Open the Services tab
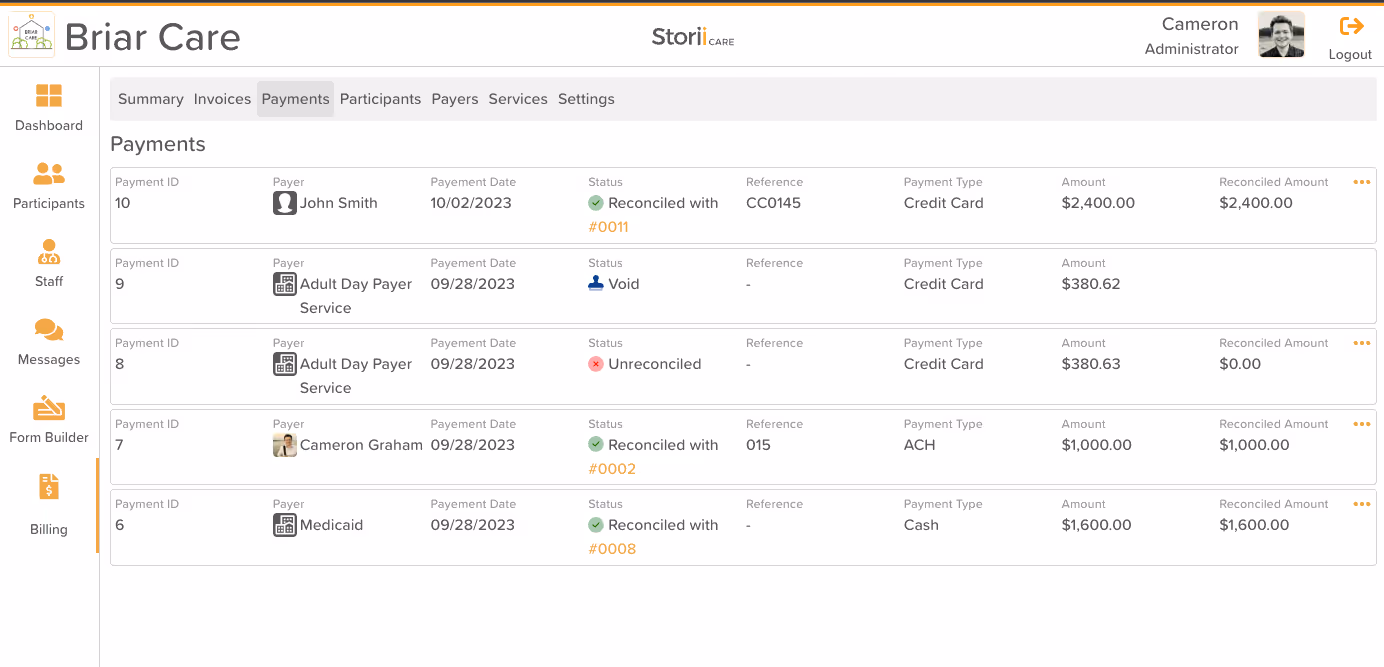 pos(518,99)
